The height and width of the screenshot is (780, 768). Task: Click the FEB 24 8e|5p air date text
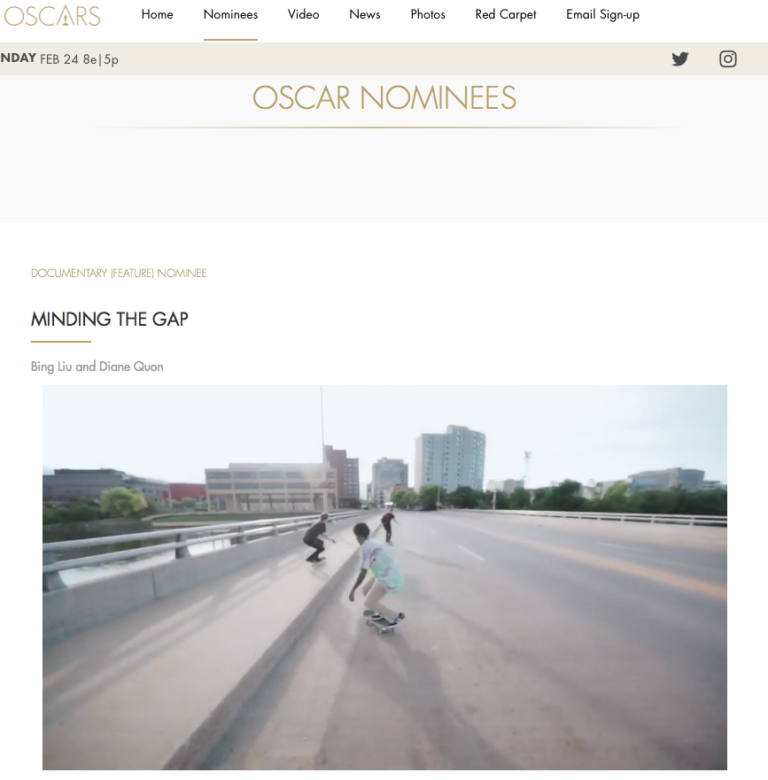(79, 59)
